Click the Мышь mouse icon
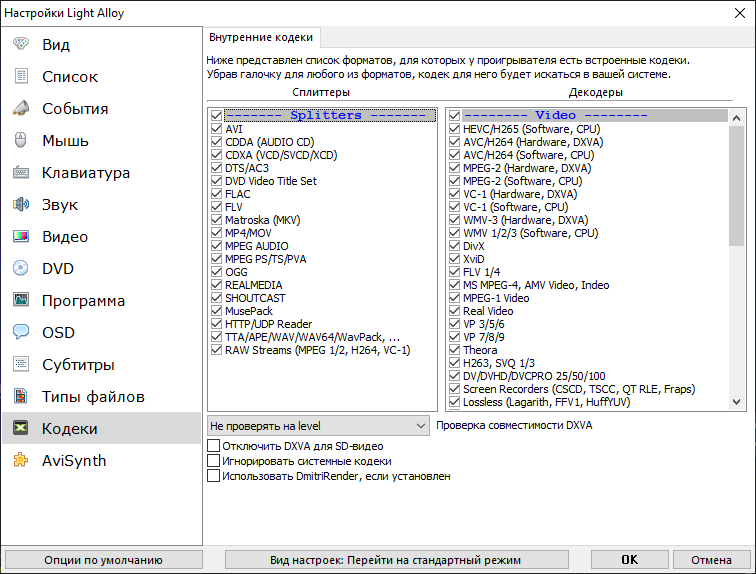 (21, 140)
